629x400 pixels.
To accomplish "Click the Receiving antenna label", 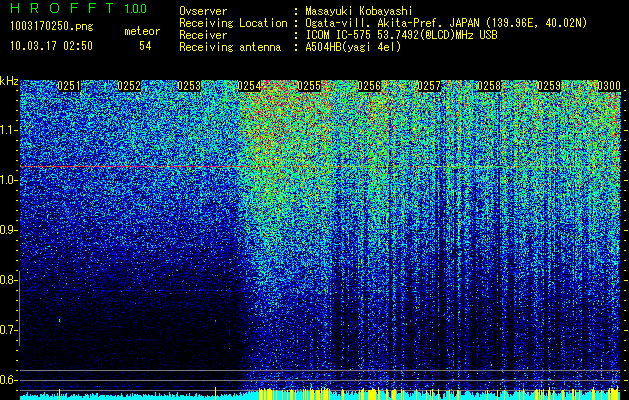I will coord(230,47).
